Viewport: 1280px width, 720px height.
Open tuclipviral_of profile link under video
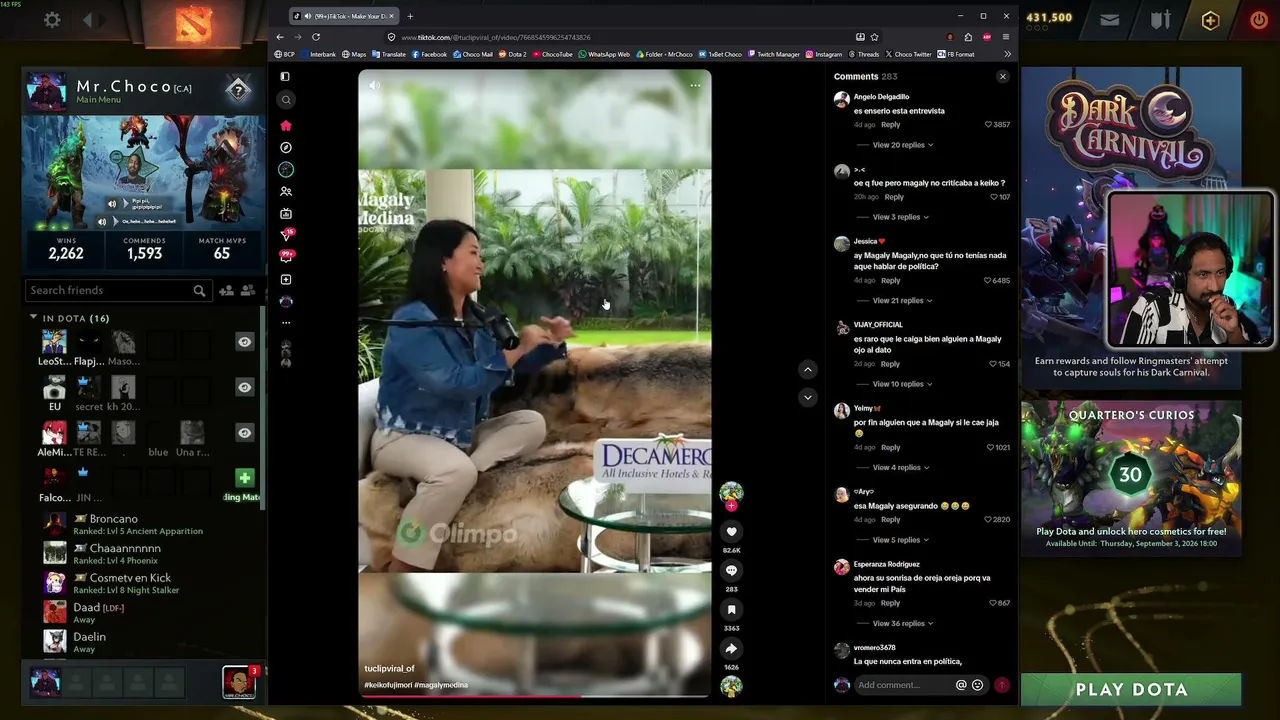coord(389,669)
